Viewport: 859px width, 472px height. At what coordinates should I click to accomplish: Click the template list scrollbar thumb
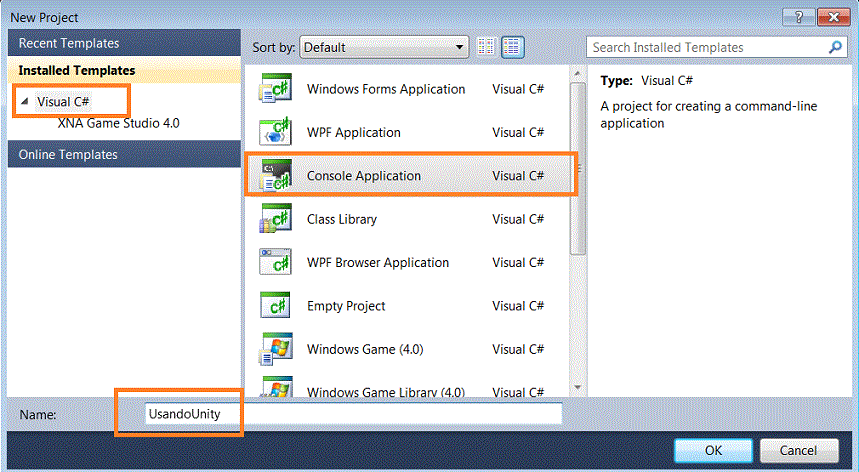577,169
